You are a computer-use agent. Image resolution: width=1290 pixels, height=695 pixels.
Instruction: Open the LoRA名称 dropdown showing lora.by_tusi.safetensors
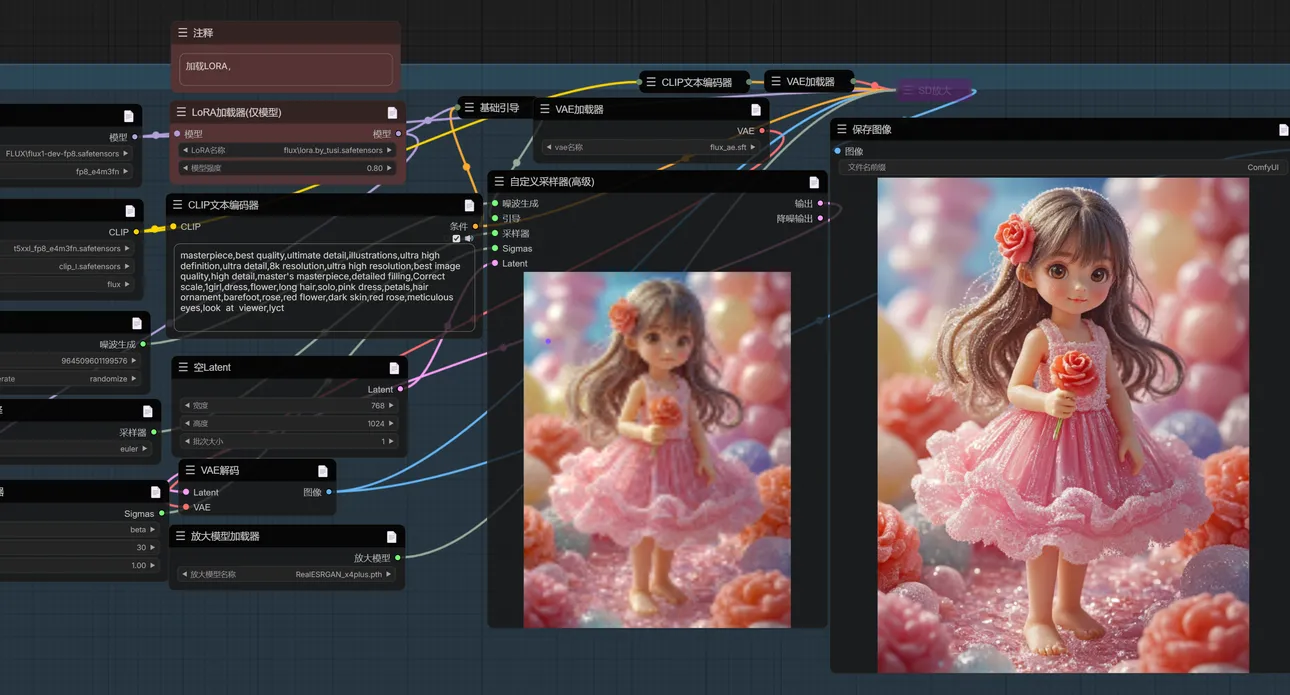tap(286, 150)
